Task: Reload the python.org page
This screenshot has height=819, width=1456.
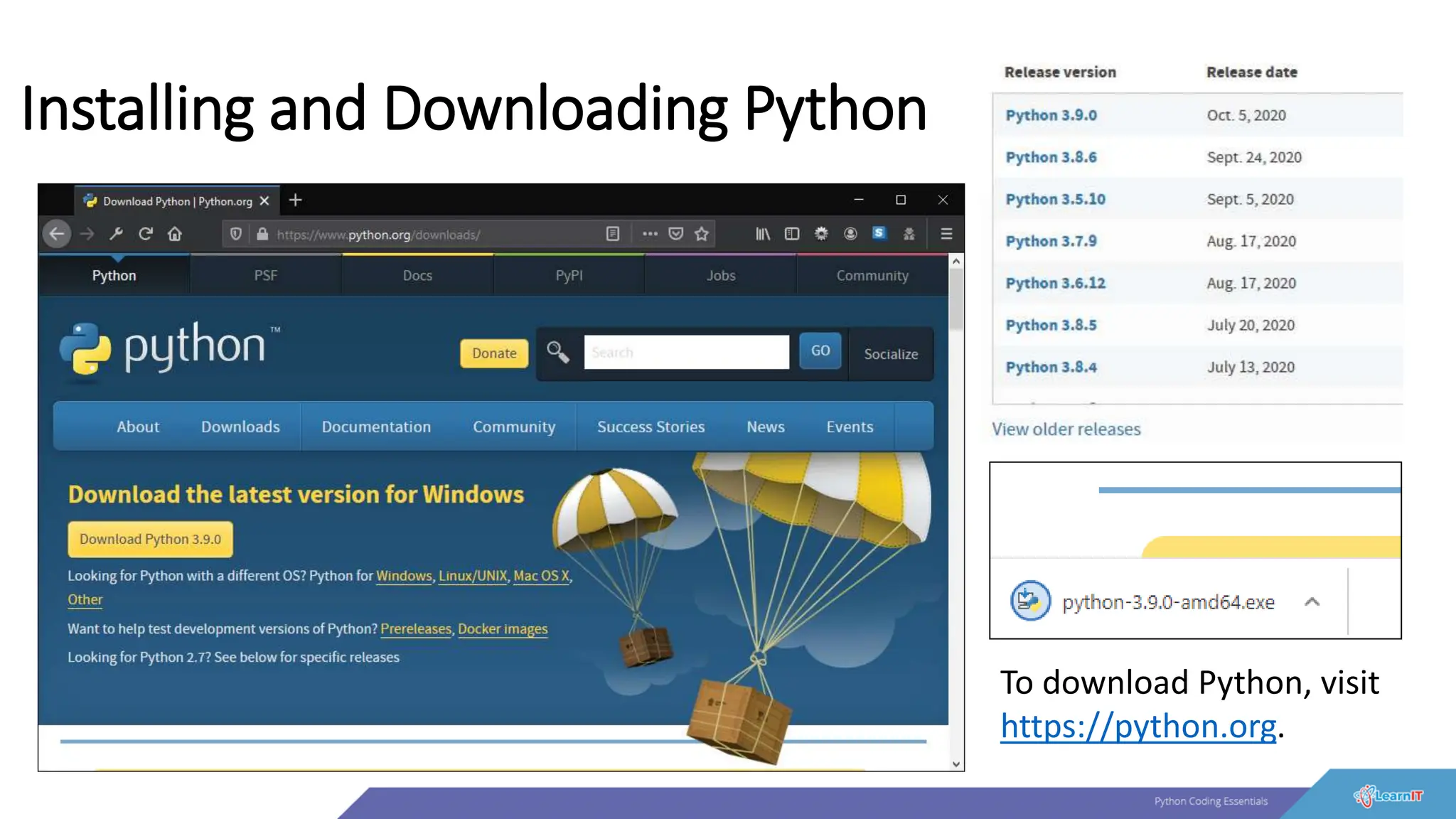Action: click(146, 234)
